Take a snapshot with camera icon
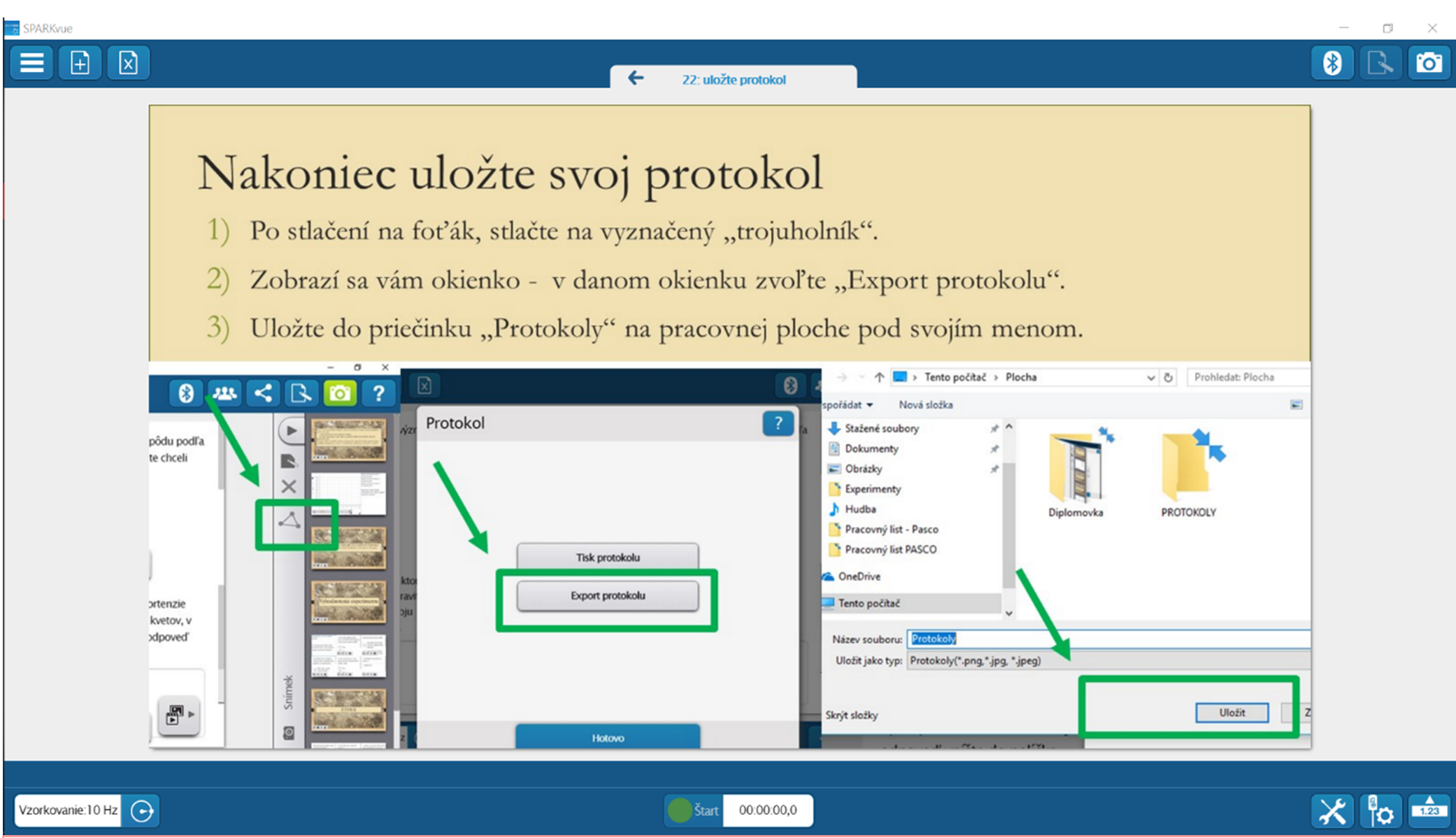Image resolution: width=1456 pixels, height=838 pixels. pos(1428,63)
